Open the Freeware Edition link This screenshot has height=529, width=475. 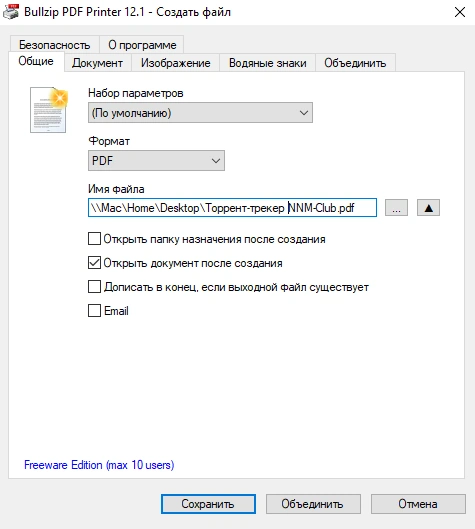[x=99, y=465]
